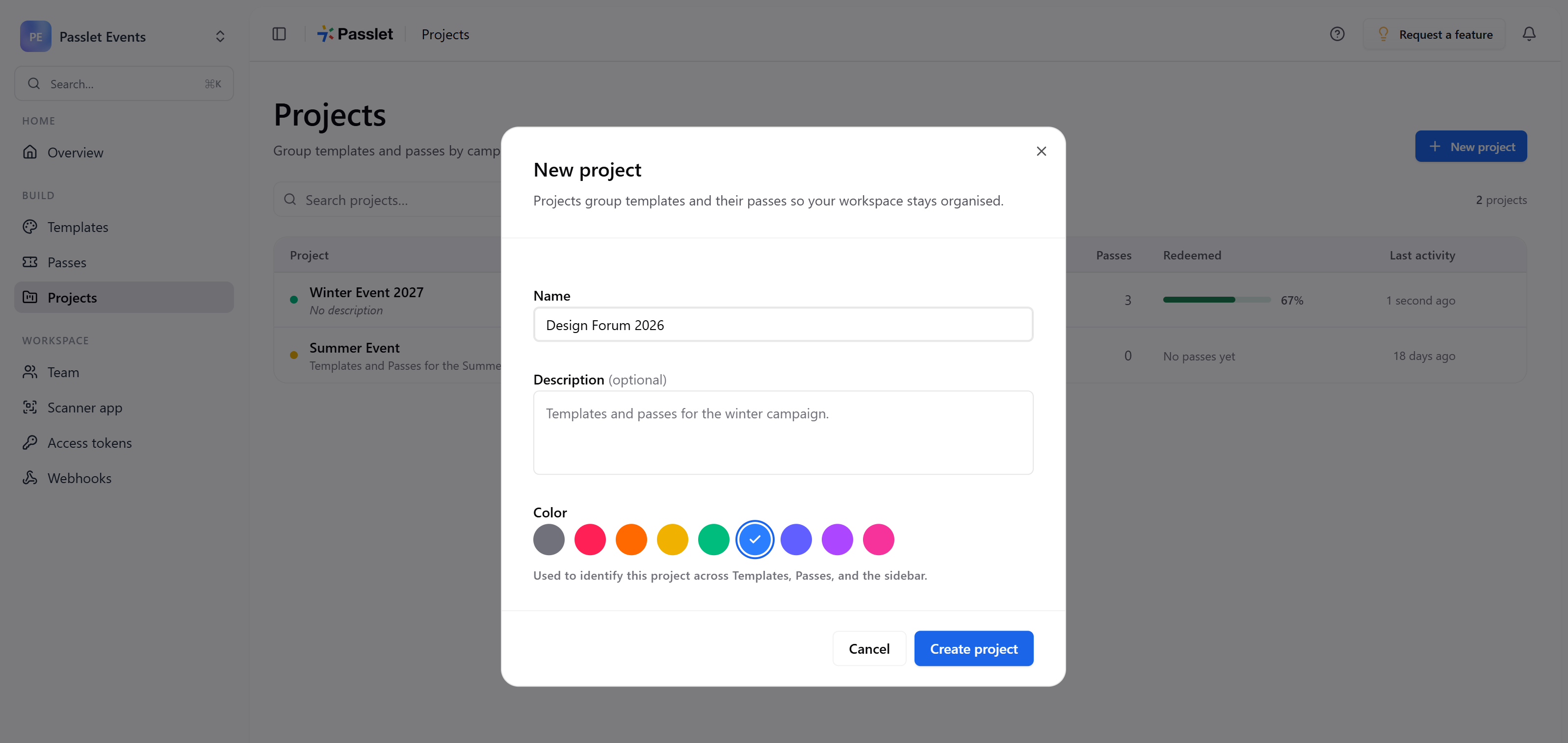The height and width of the screenshot is (743, 1568).
Task: Click the Name input field
Action: [x=783, y=324]
